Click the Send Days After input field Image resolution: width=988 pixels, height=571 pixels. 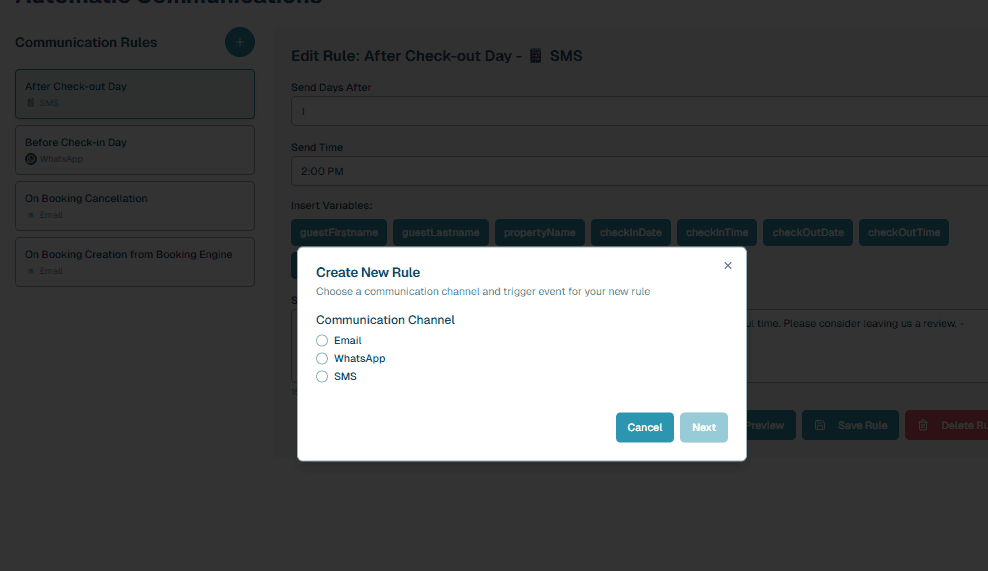click(640, 111)
